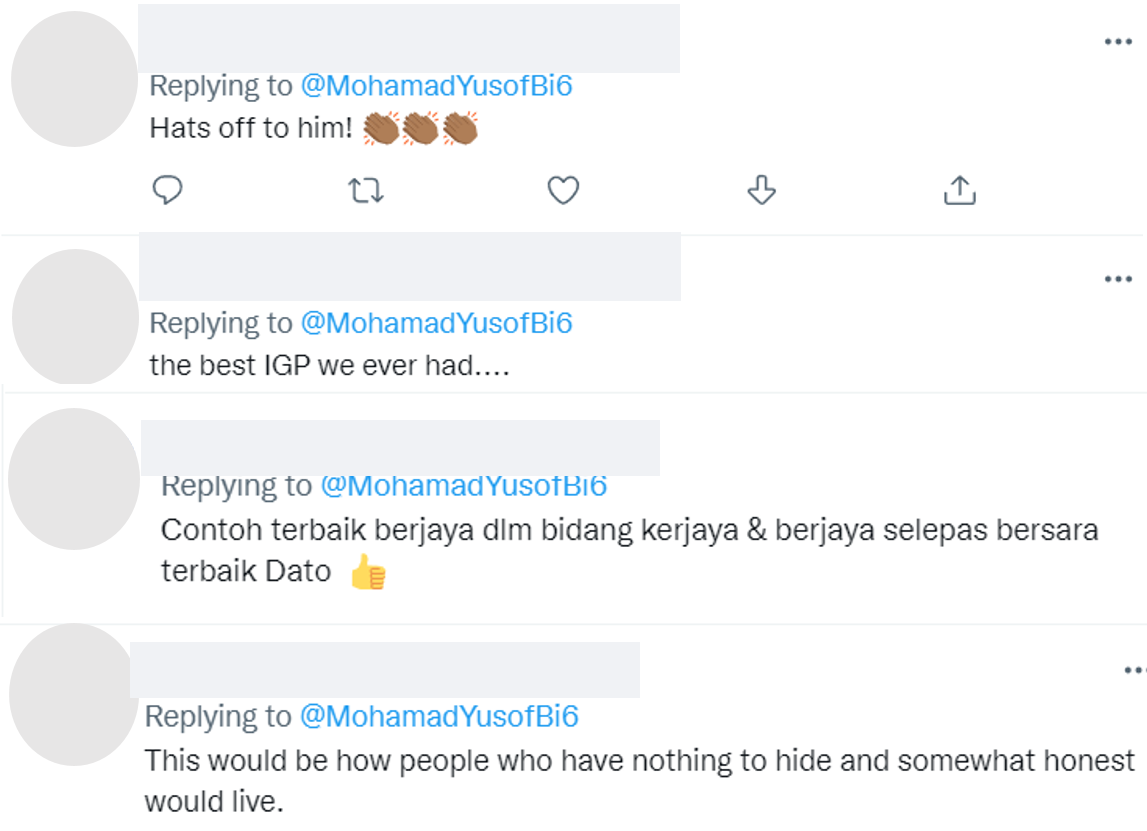Screen dimensions: 1147x831
Task: Like the "Hats off to him!" tweet
Action: [563, 190]
